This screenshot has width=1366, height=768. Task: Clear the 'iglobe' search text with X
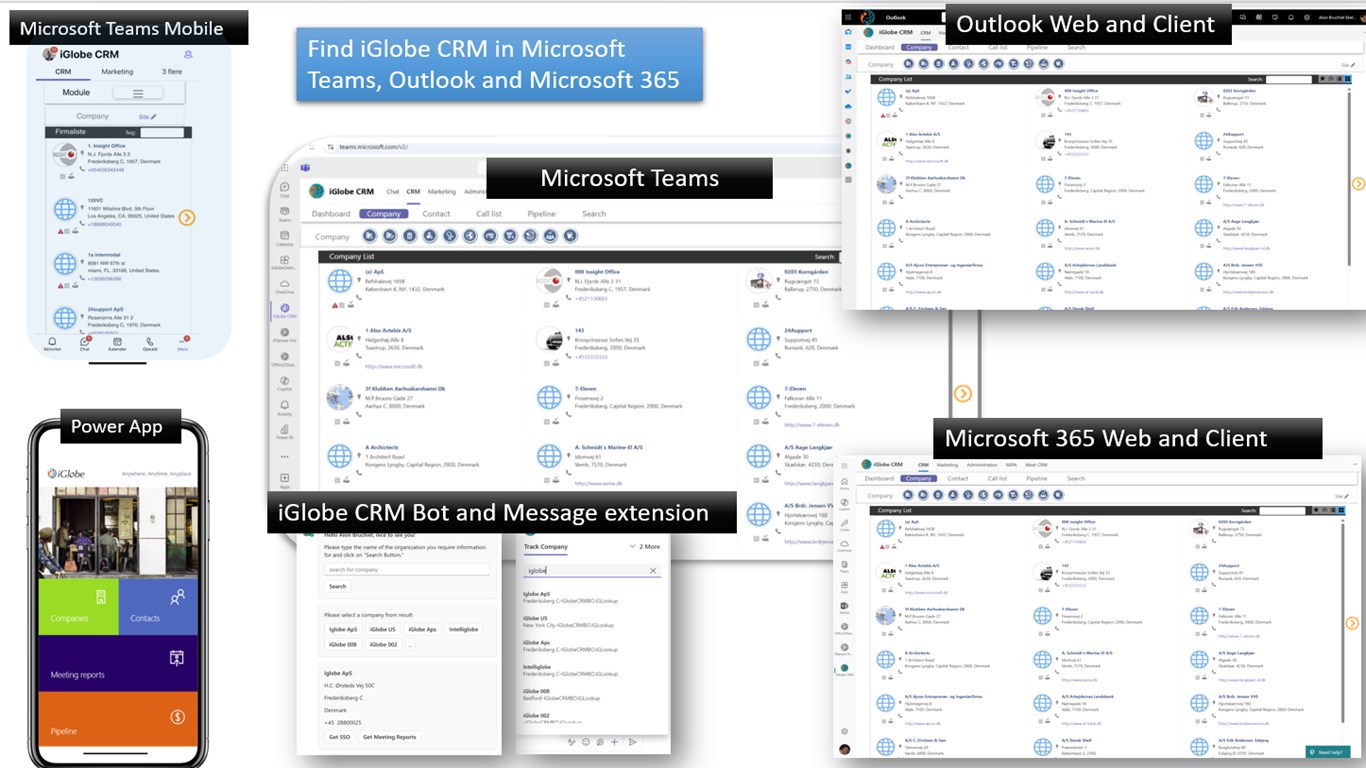click(653, 571)
